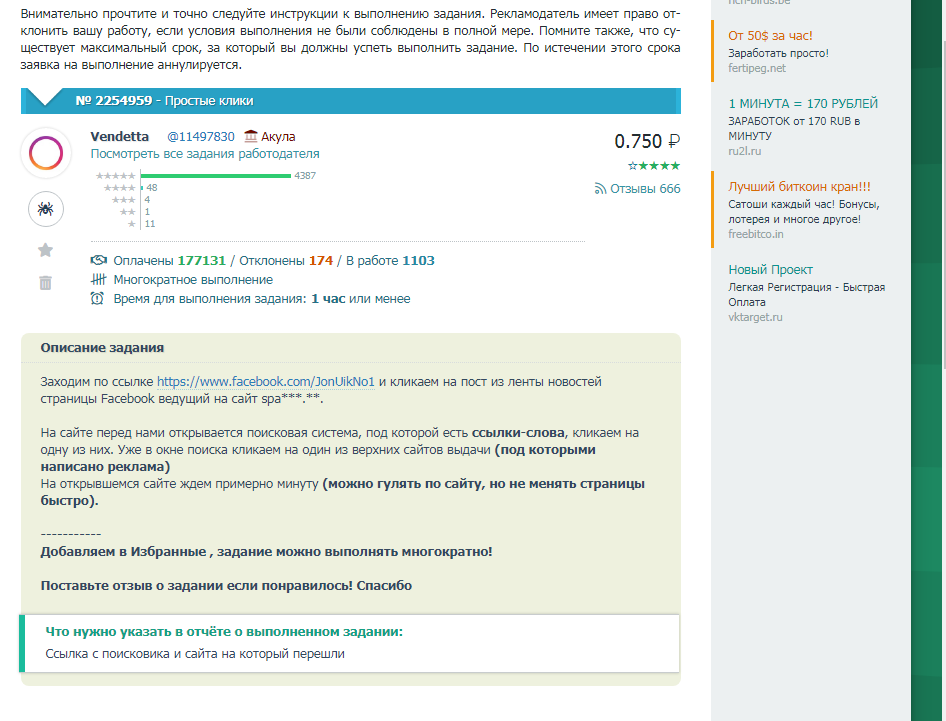Click the in-progress count 1103

coord(418,261)
